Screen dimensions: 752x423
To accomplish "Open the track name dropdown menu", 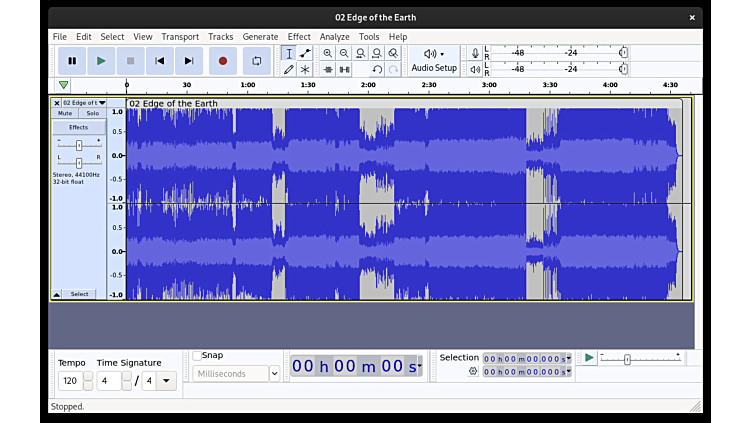I will pyautogui.click(x=101, y=102).
